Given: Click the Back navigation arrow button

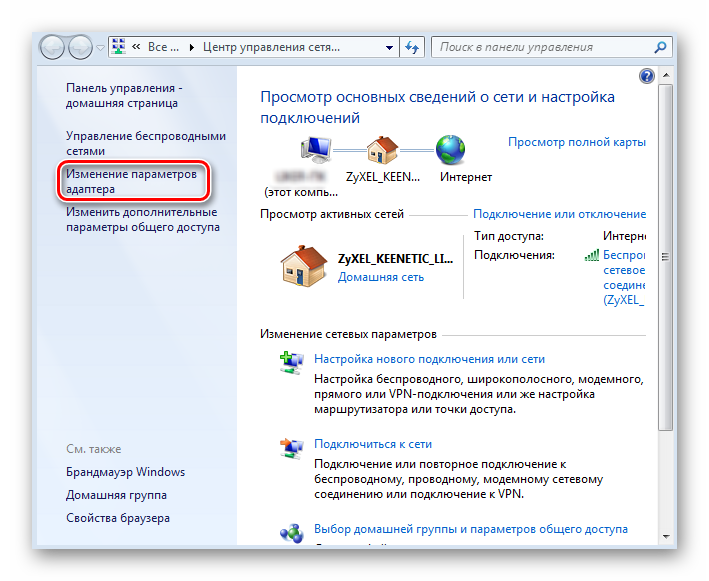Looking at the screenshot, I should coord(52,47).
